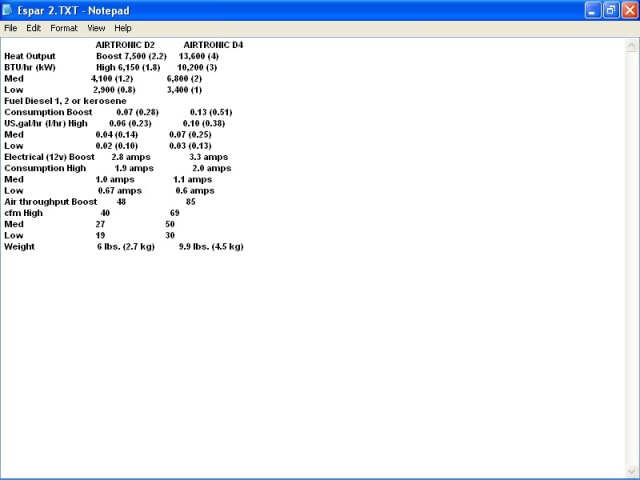This screenshot has height=480, width=640.
Task: Click the '0.06 (0.23)' value
Action: coord(130,123)
